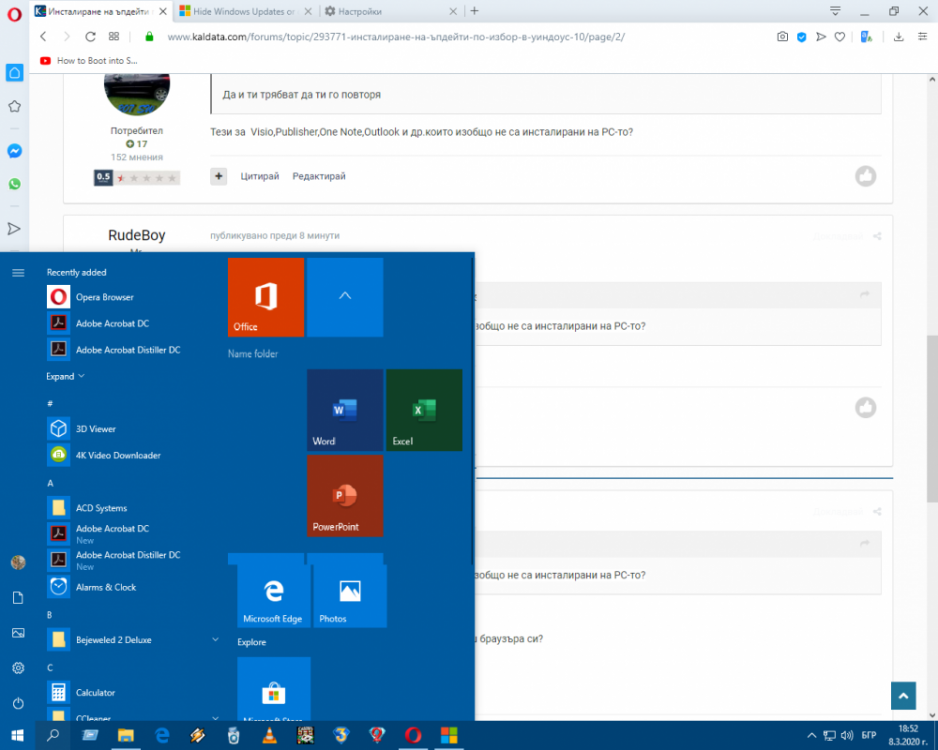Launch Word from the Start tile

[345, 410]
